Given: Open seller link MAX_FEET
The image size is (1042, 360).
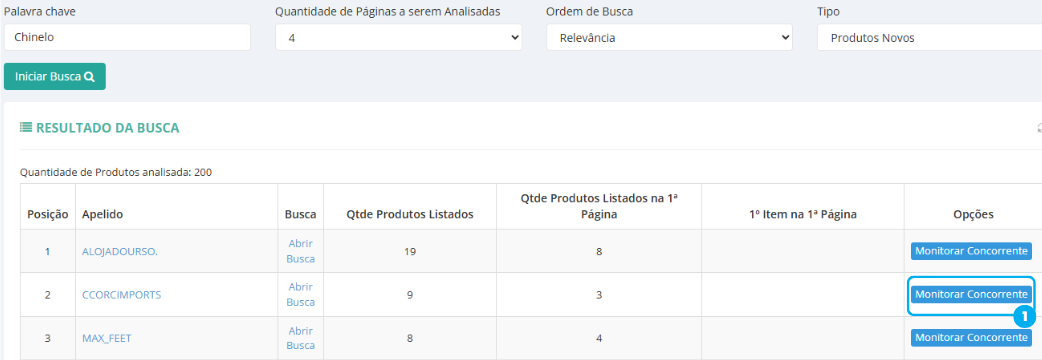Looking at the screenshot, I should pyautogui.click(x=106, y=338).
